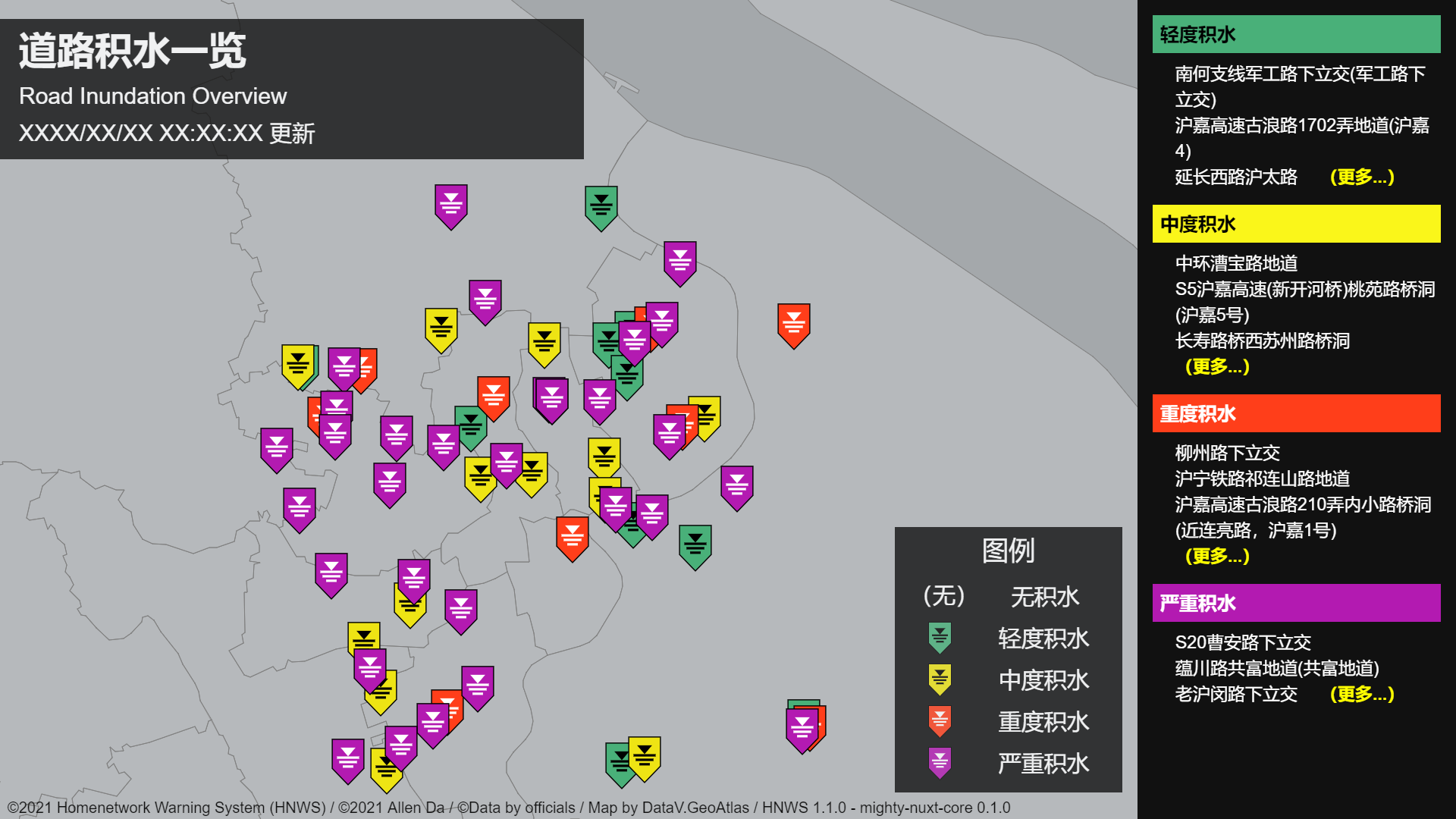Click the rightmost purple marker near the legend
Screen dimensions: 1456x819
[x=802, y=729]
